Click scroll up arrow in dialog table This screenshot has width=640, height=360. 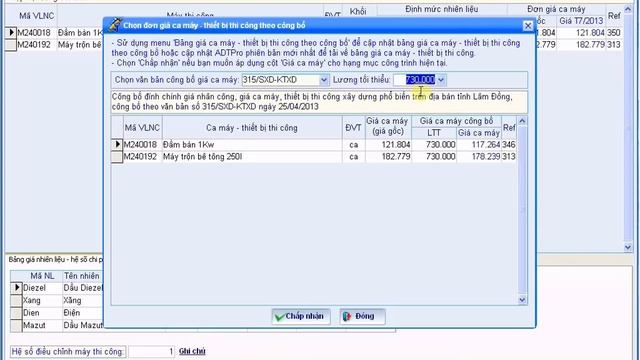click(522, 121)
